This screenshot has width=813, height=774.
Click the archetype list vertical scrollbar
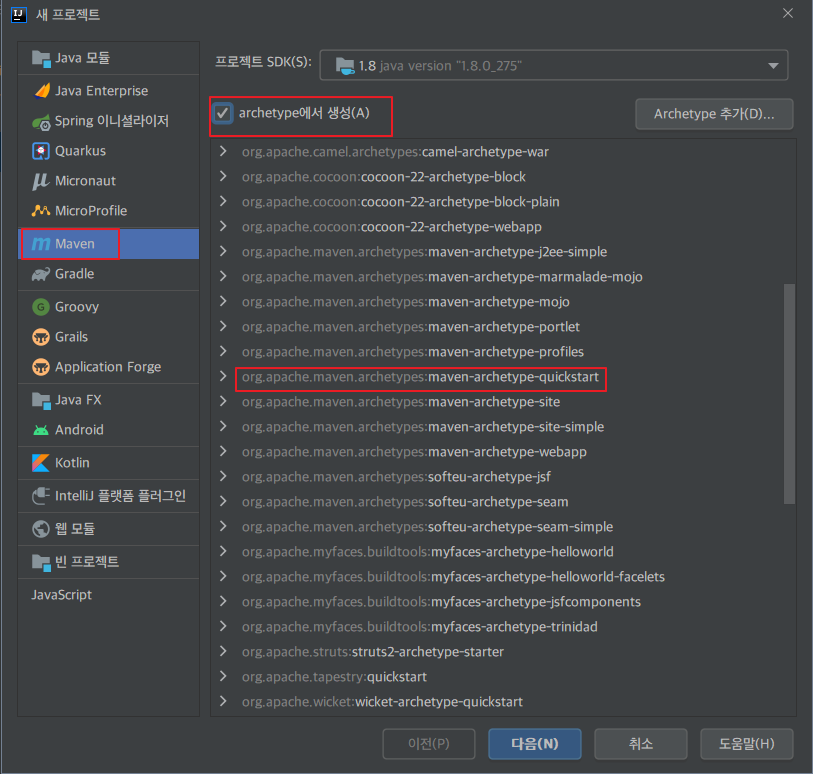tap(789, 393)
